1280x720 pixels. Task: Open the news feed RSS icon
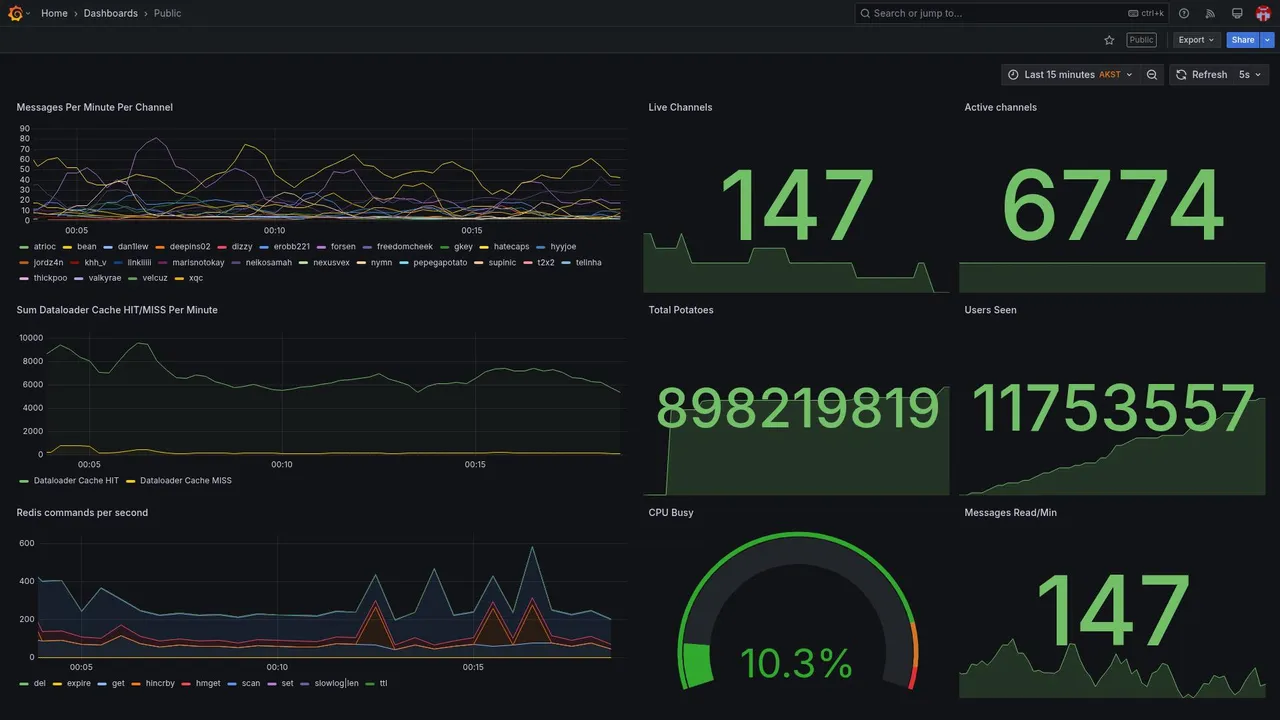1210,13
